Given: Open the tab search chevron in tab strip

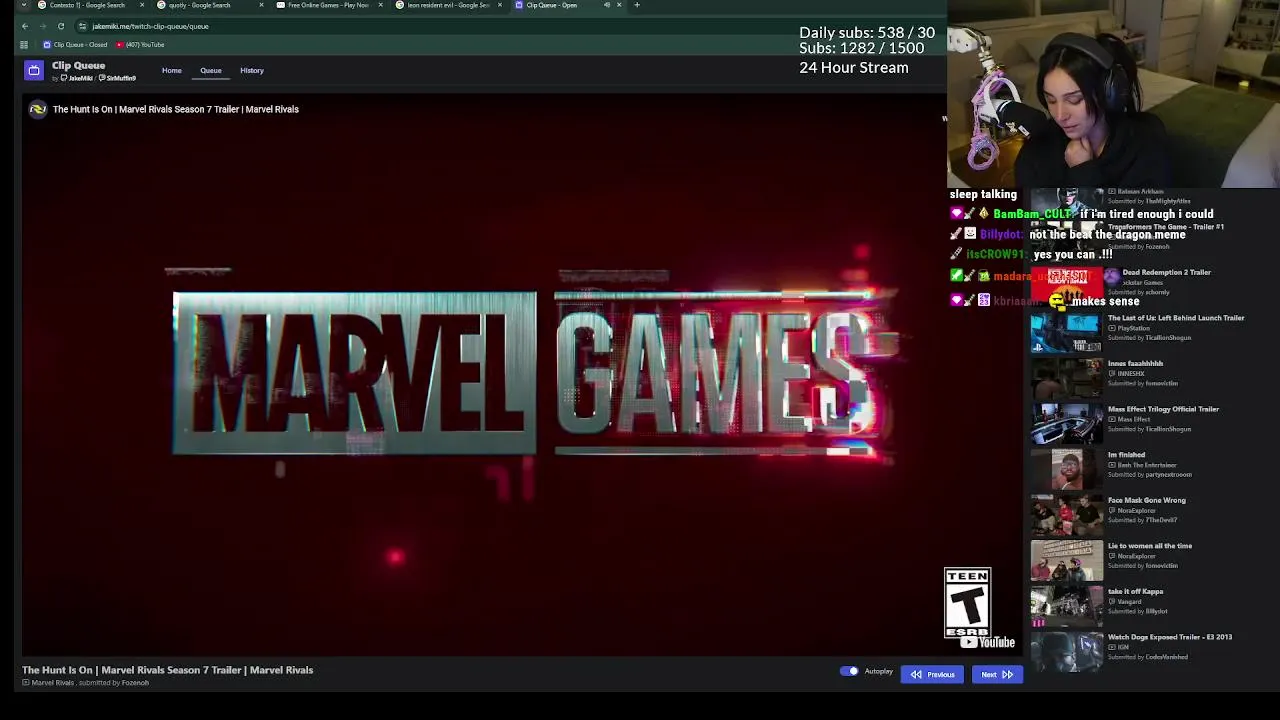Looking at the screenshot, I should 24,5.
